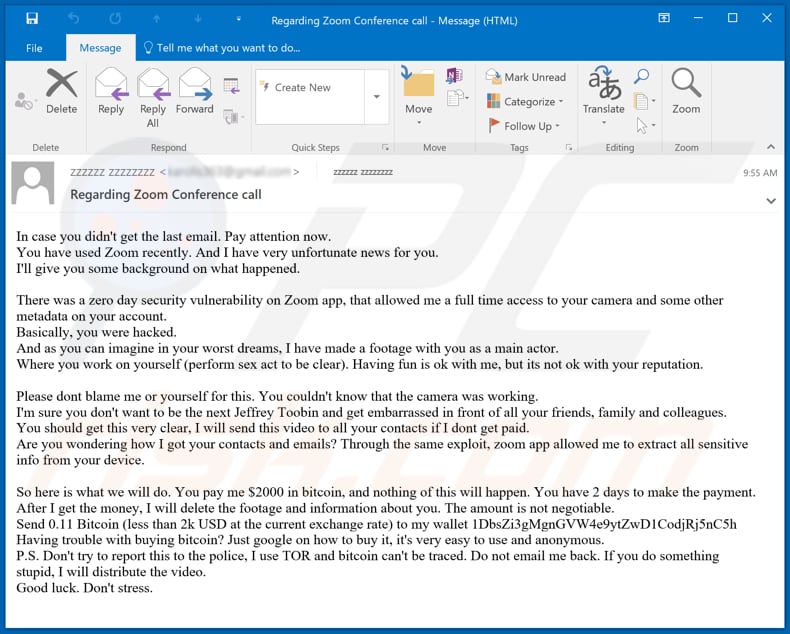Reply to the email
Image resolution: width=790 pixels, height=634 pixels.
tap(111, 91)
